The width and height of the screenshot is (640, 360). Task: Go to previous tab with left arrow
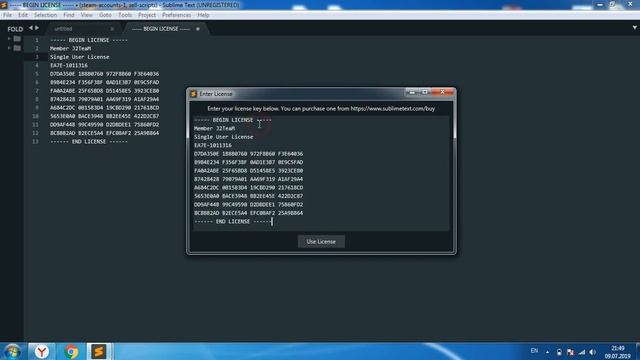coord(31,28)
